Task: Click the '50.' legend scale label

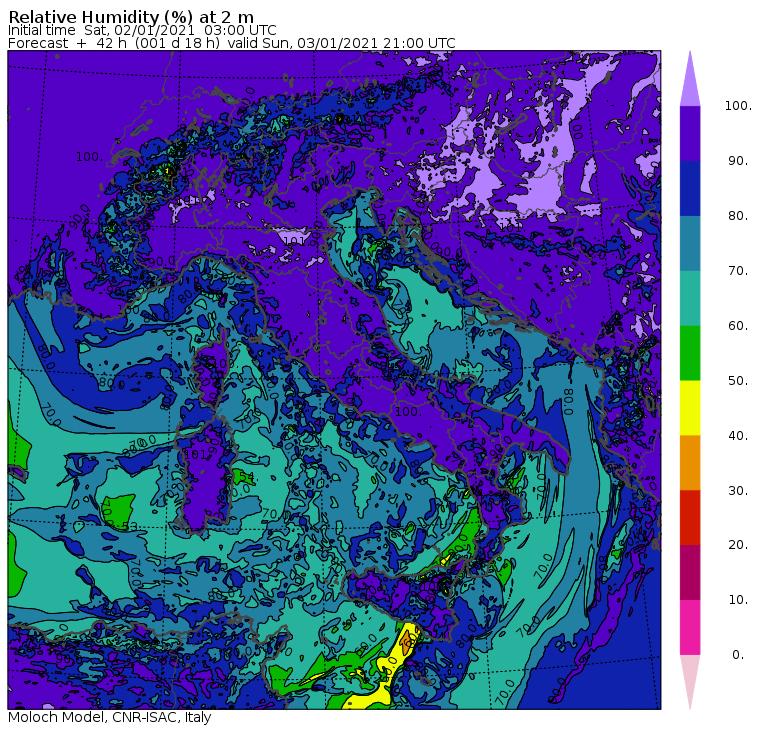Action: [738, 381]
